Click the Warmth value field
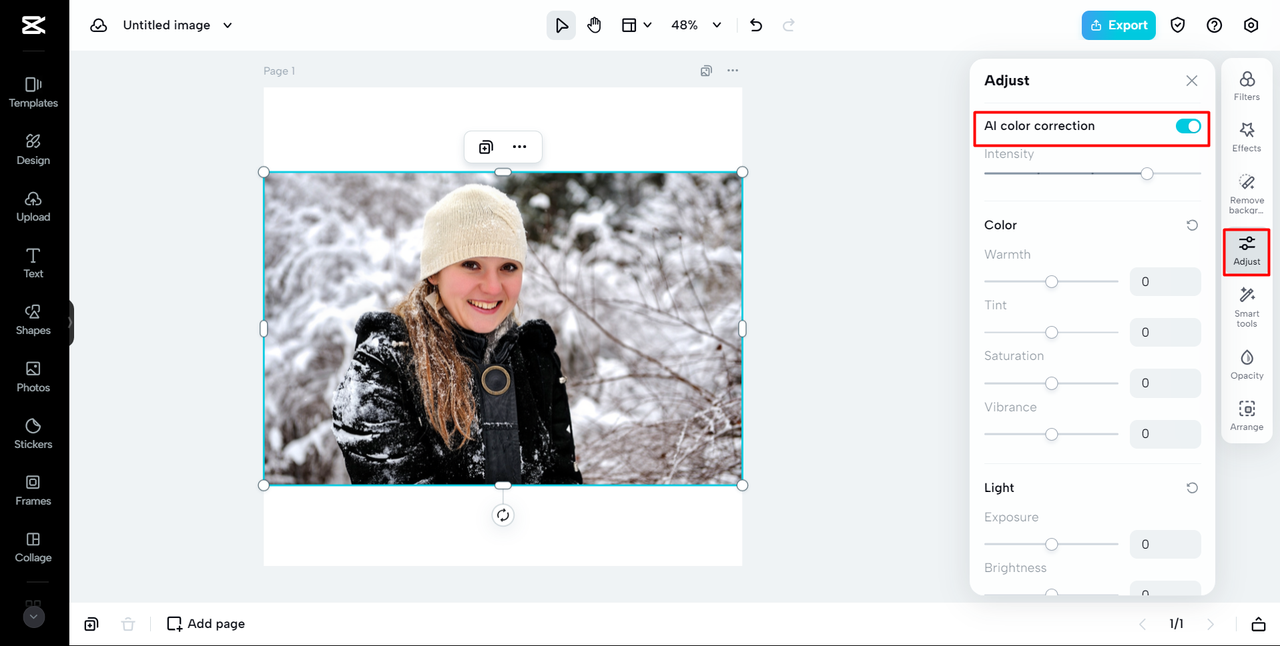The width and height of the screenshot is (1280, 646). pos(1165,282)
